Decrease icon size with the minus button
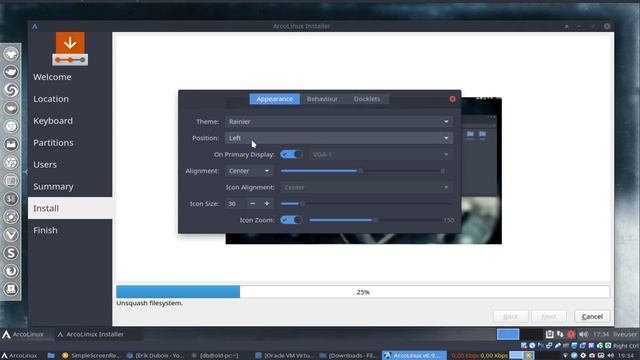The height and width of the screenshot is (360, 640). 252,203
